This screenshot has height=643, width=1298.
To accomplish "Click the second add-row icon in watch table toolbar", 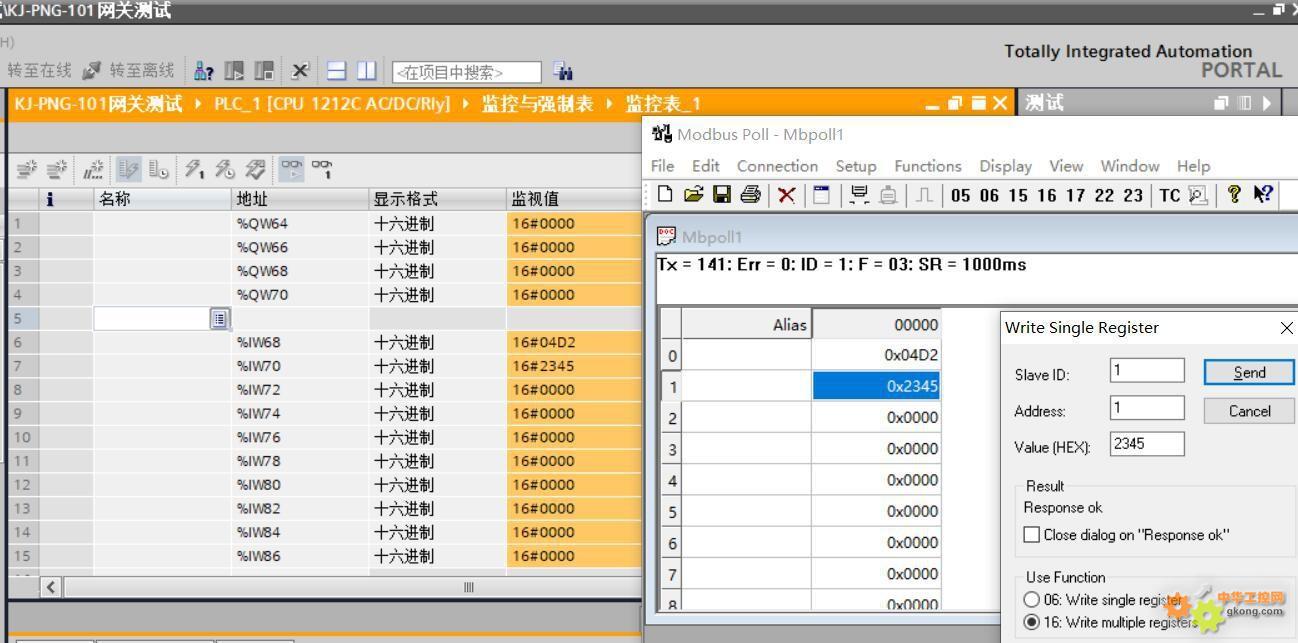I will (57, 169).
